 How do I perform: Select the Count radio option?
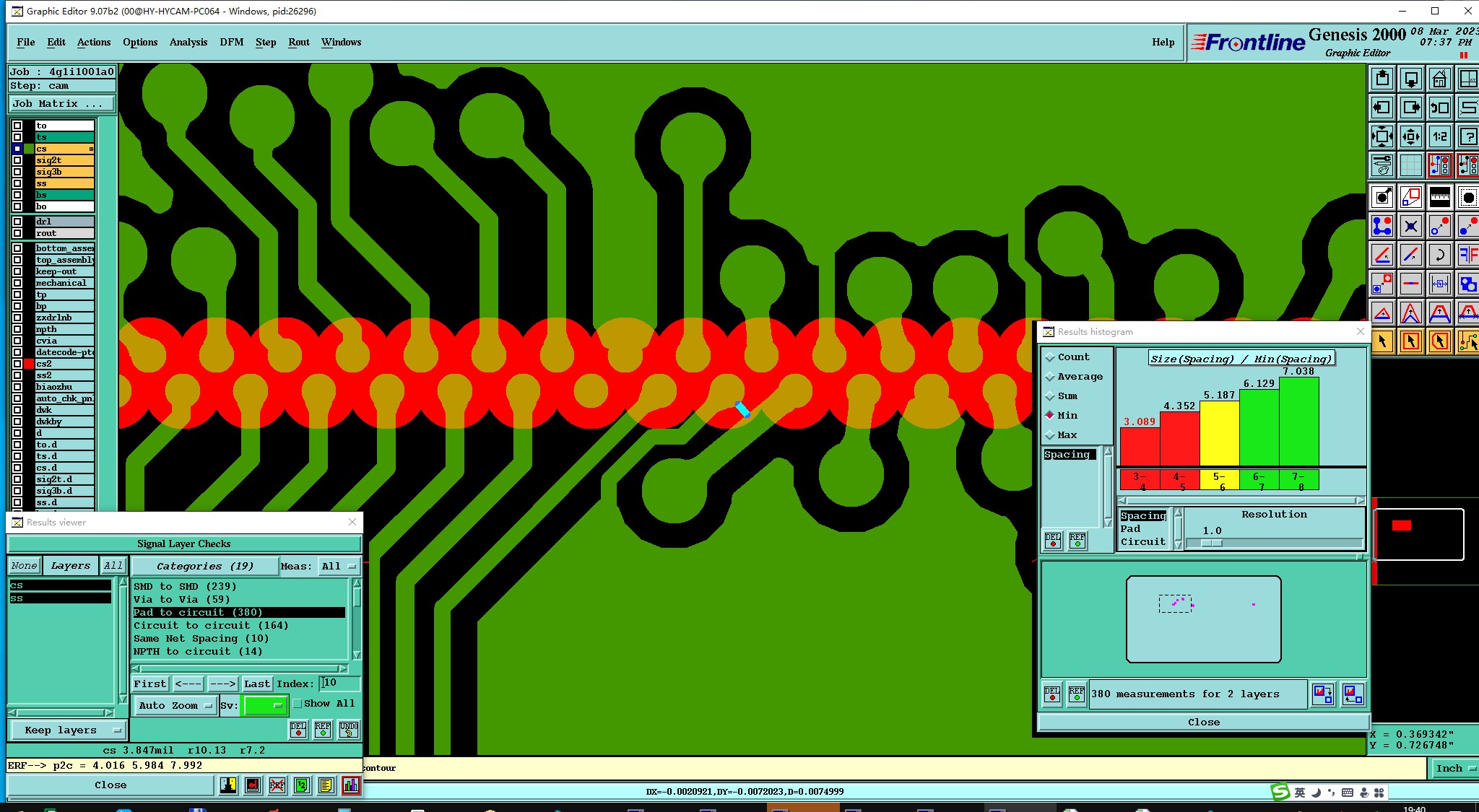pyautogui.click(x=1050, y=357)
